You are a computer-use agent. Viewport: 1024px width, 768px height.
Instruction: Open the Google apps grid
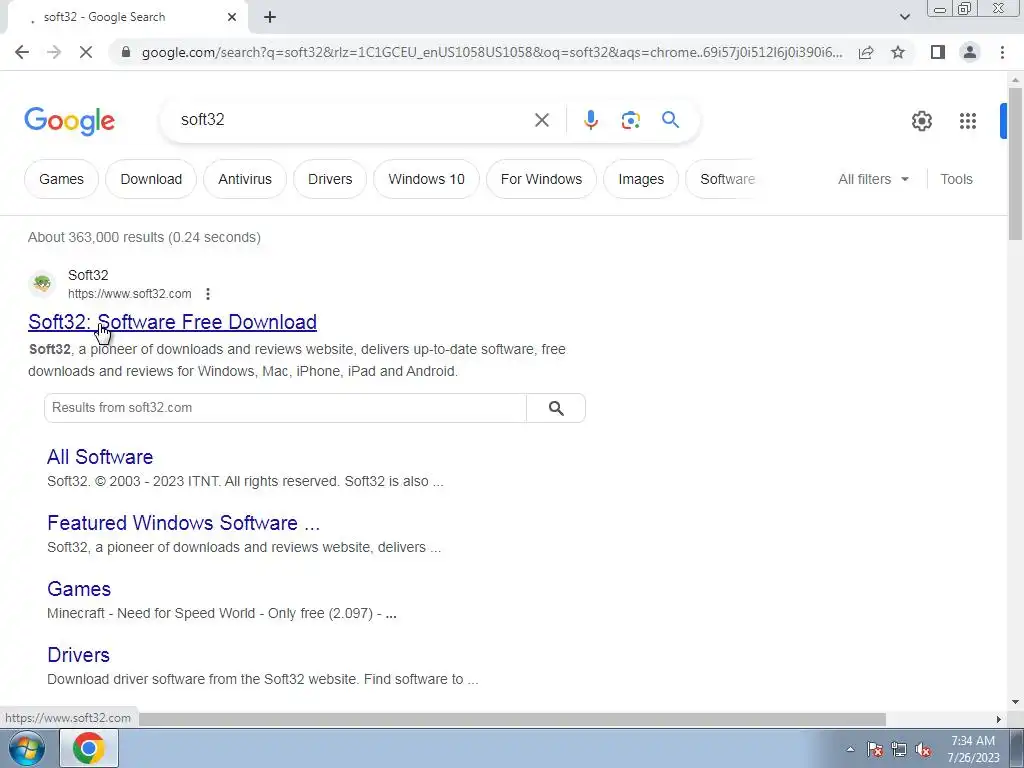coord(968,121)
